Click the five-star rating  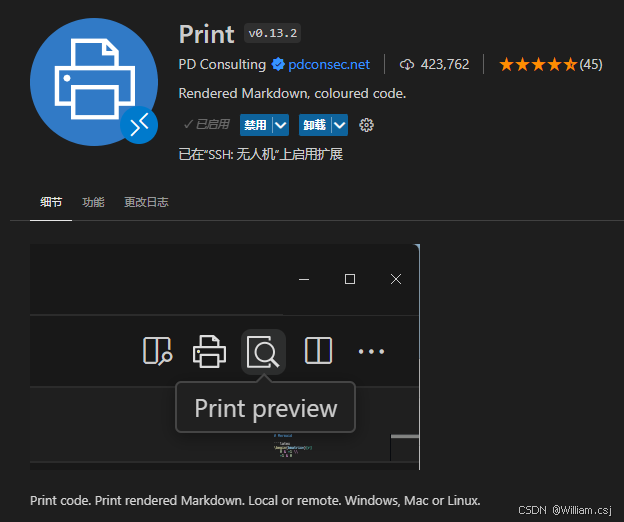coord(538,64)
